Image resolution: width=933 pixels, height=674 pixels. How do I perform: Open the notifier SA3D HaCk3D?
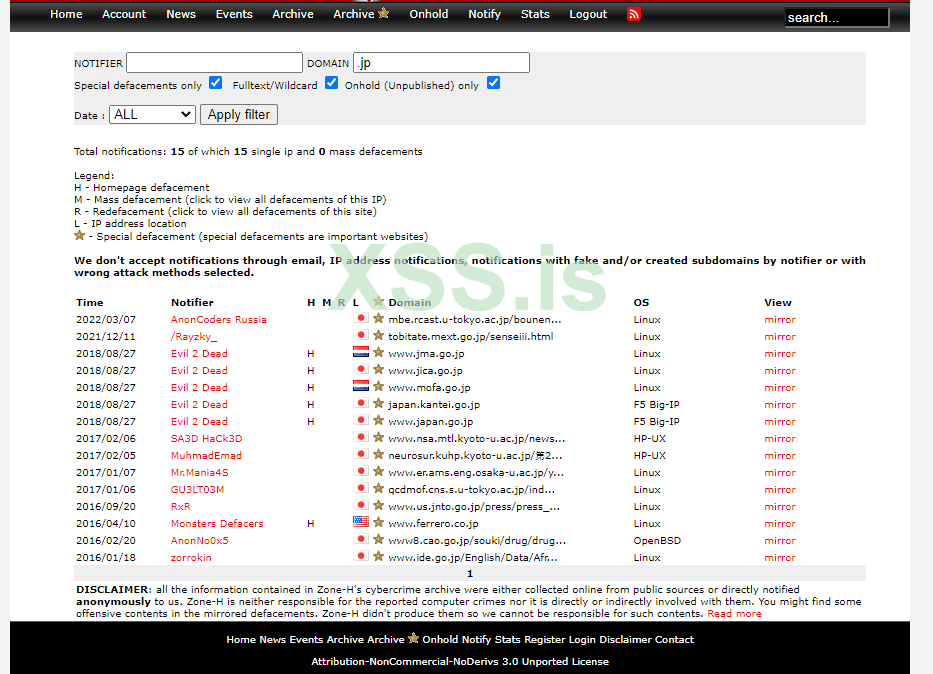206,438
